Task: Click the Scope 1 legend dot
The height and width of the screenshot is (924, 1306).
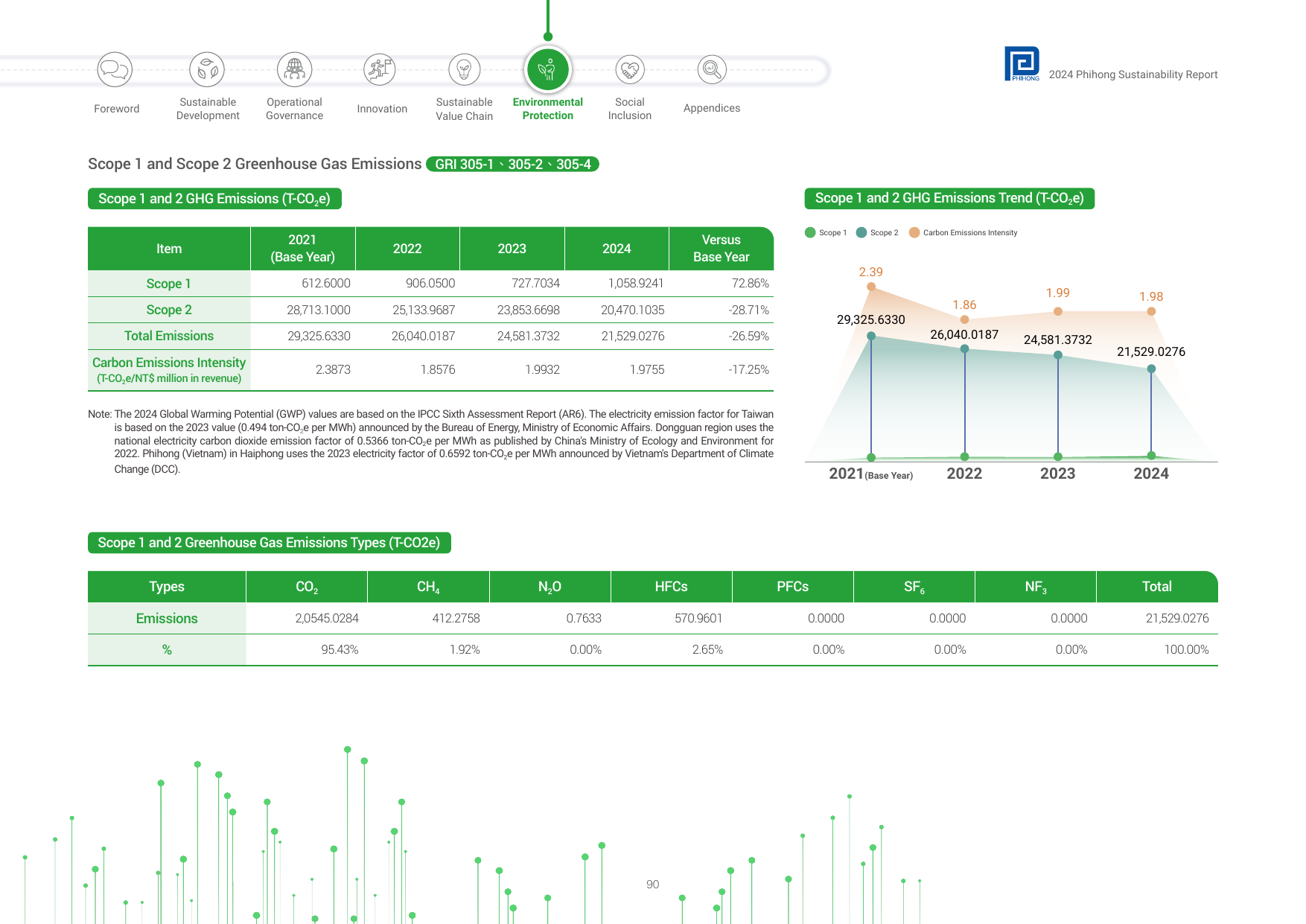Action: 810,232
